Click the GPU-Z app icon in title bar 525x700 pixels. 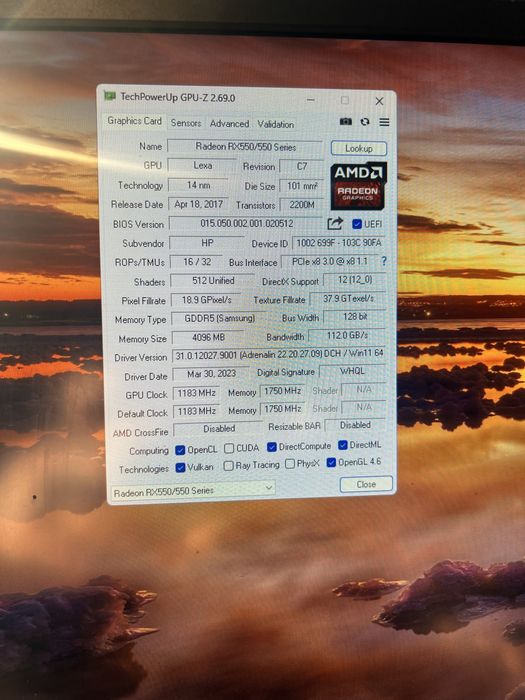pos(110,96)
